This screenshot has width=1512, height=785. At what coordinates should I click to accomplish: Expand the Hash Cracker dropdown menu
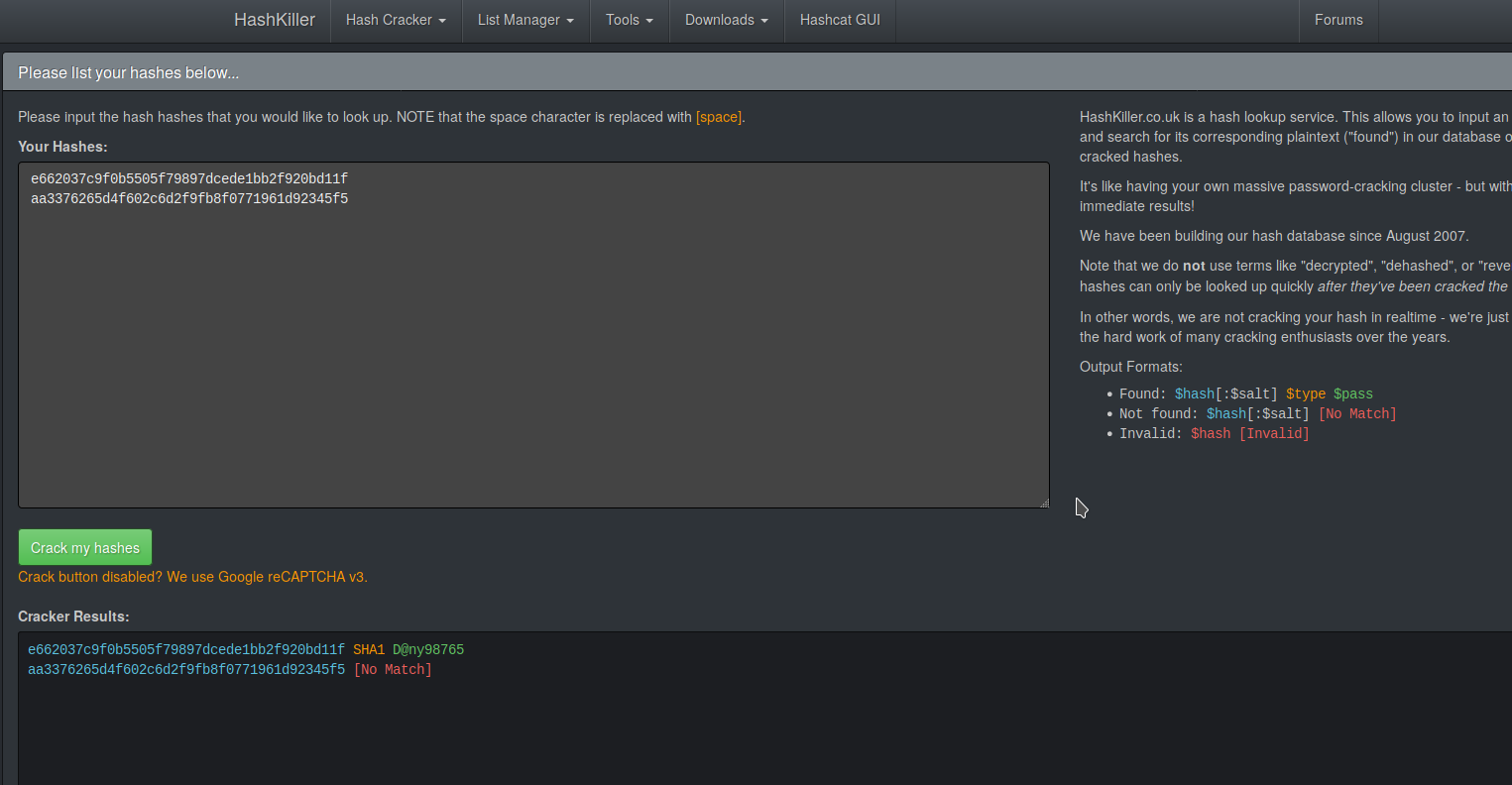[x=396, y=20]
